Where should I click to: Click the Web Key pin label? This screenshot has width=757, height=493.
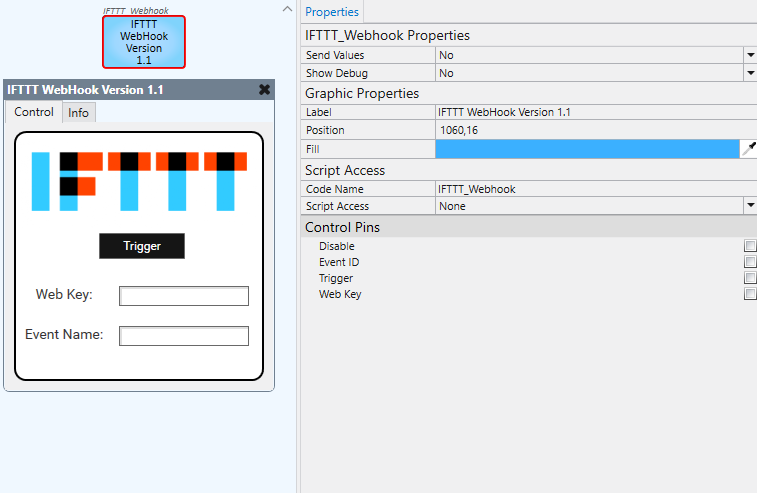[x=340, y=294]
